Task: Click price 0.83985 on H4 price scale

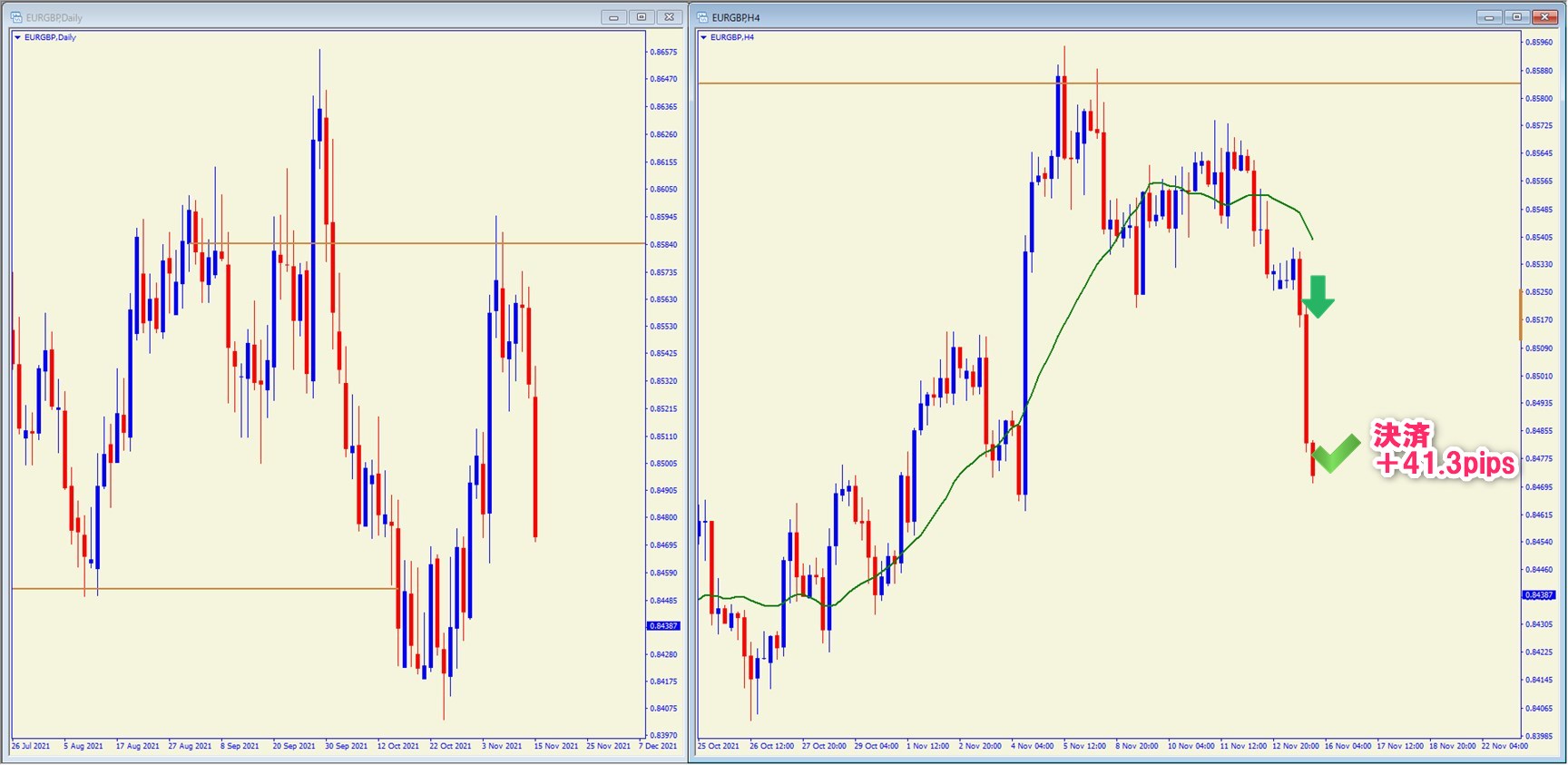Action: click(1540, 736)
